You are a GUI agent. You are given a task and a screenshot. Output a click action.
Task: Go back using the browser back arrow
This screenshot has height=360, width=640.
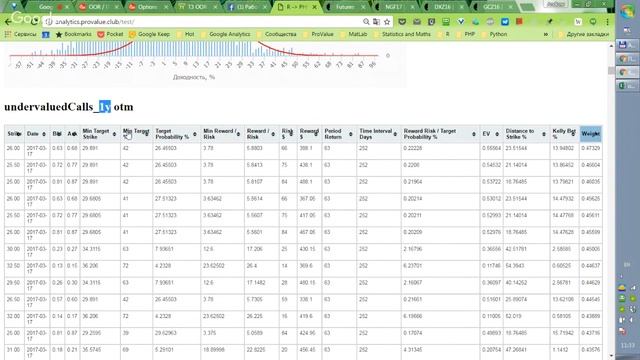click(8, 22)
